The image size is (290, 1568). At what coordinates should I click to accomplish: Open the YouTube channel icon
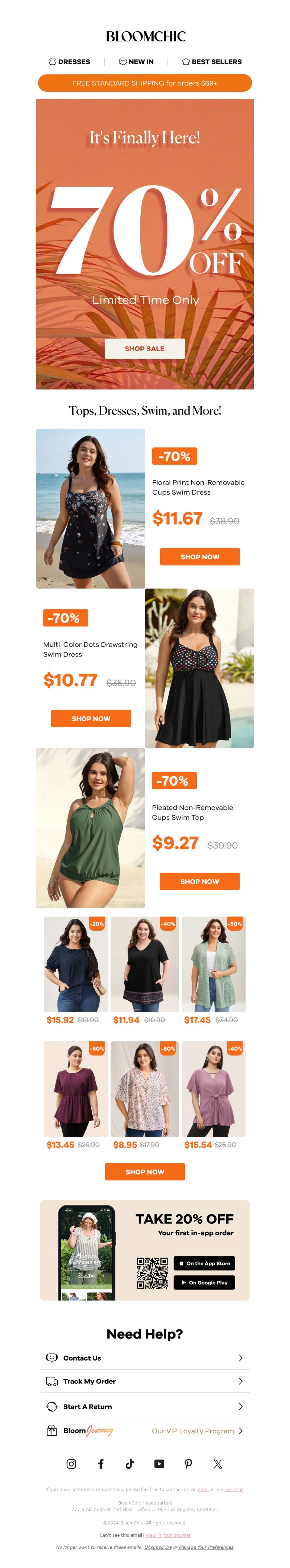pos(159,1464)
